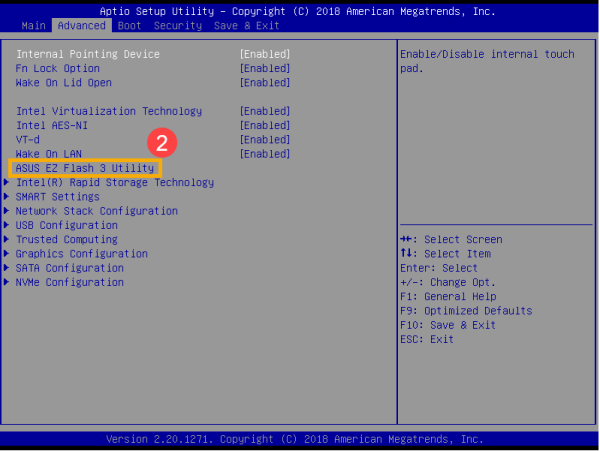Click the F1: General Help hint
The width and height of the screenshot is (600, 451).
tap(448, 296)
